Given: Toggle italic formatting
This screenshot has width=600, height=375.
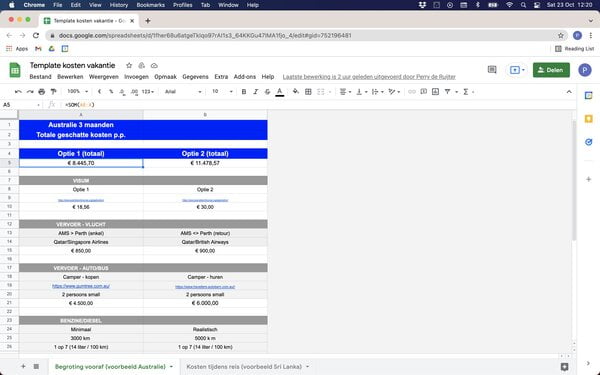Looking at the screenshot, I should pyautogui.click(x=256, y=92).
